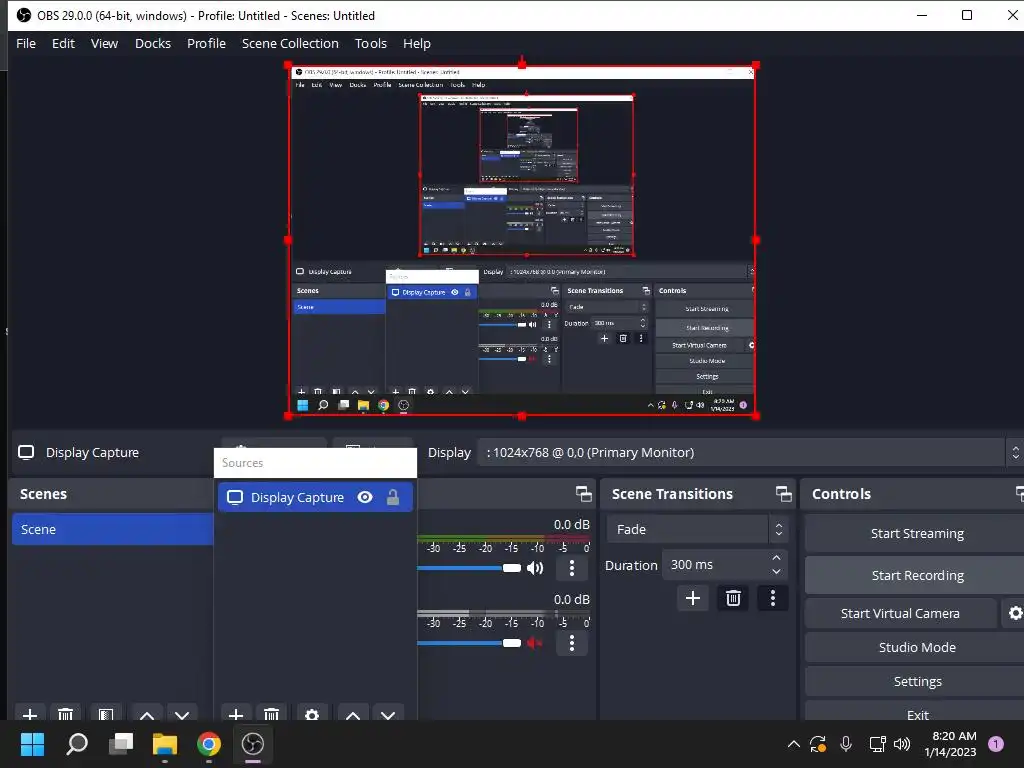Remove the scene transition with trash icon
Viewport: 1024px width, 768px height.
coord(733,598)
